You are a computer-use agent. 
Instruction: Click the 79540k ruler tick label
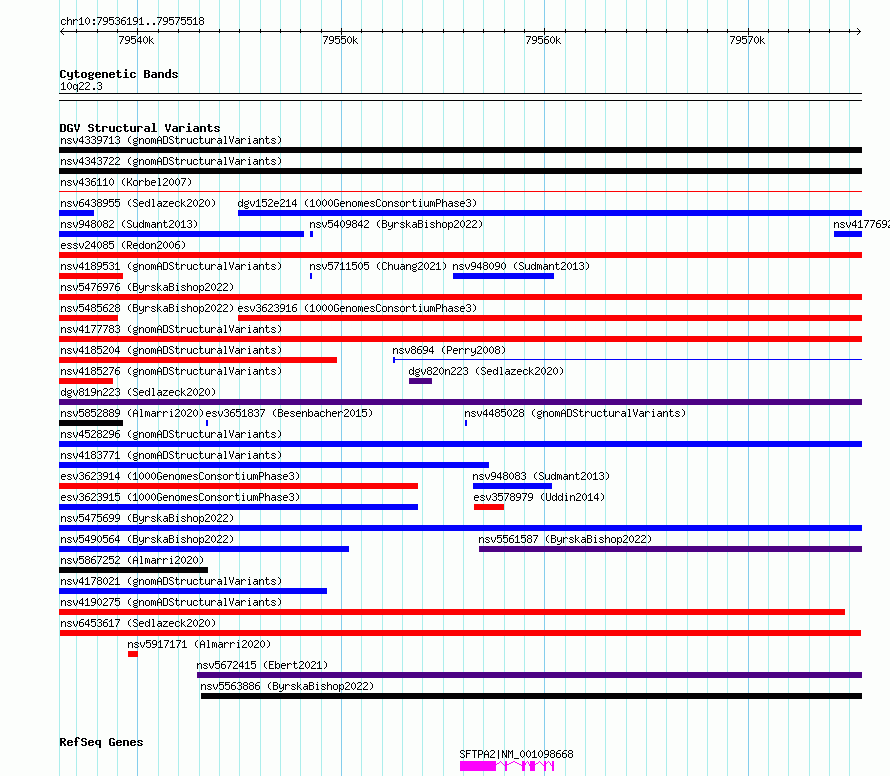click(136, 40)
